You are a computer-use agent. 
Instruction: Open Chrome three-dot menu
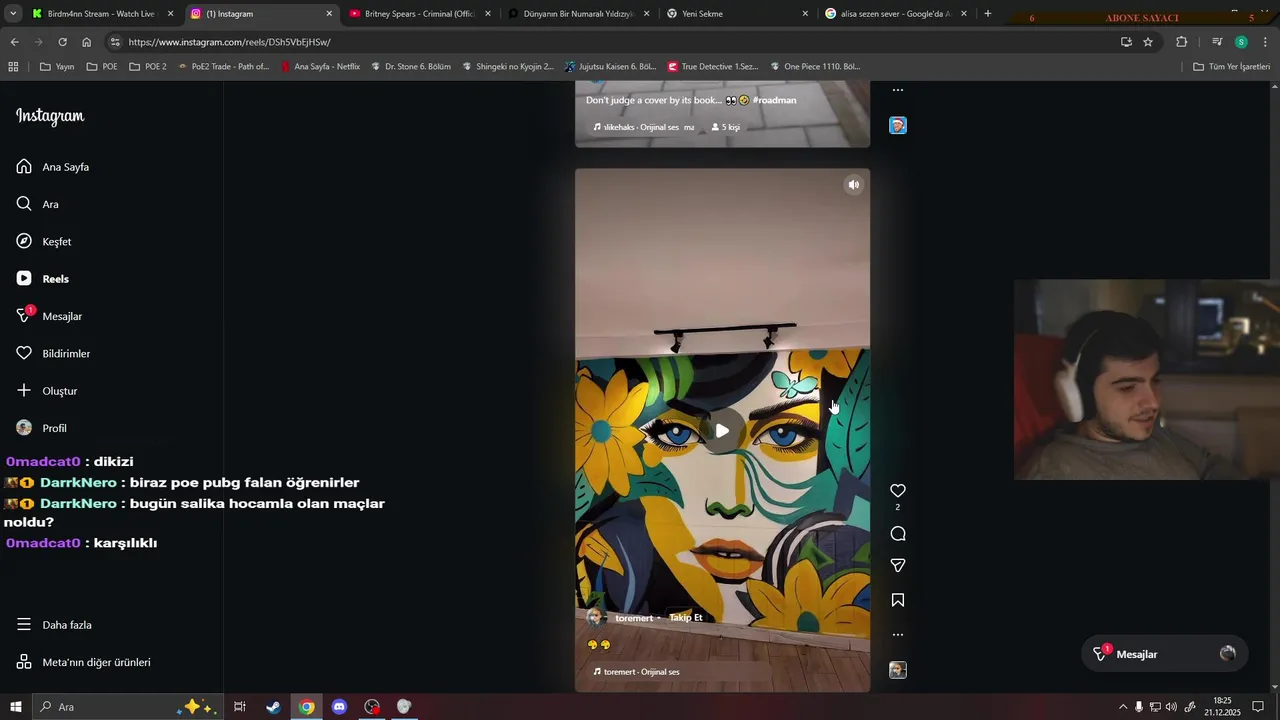pyautogui.click(x=1265, y=42)
